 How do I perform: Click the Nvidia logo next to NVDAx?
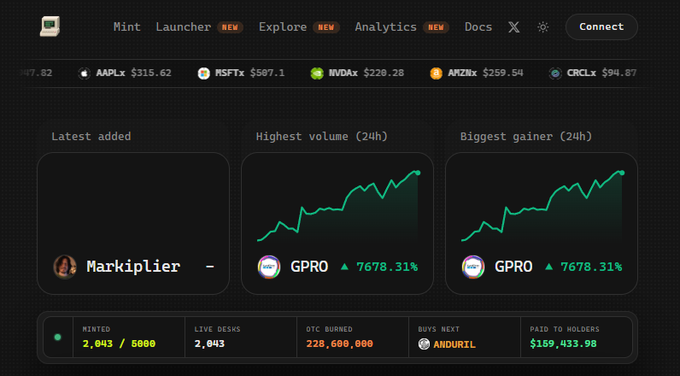317,73
